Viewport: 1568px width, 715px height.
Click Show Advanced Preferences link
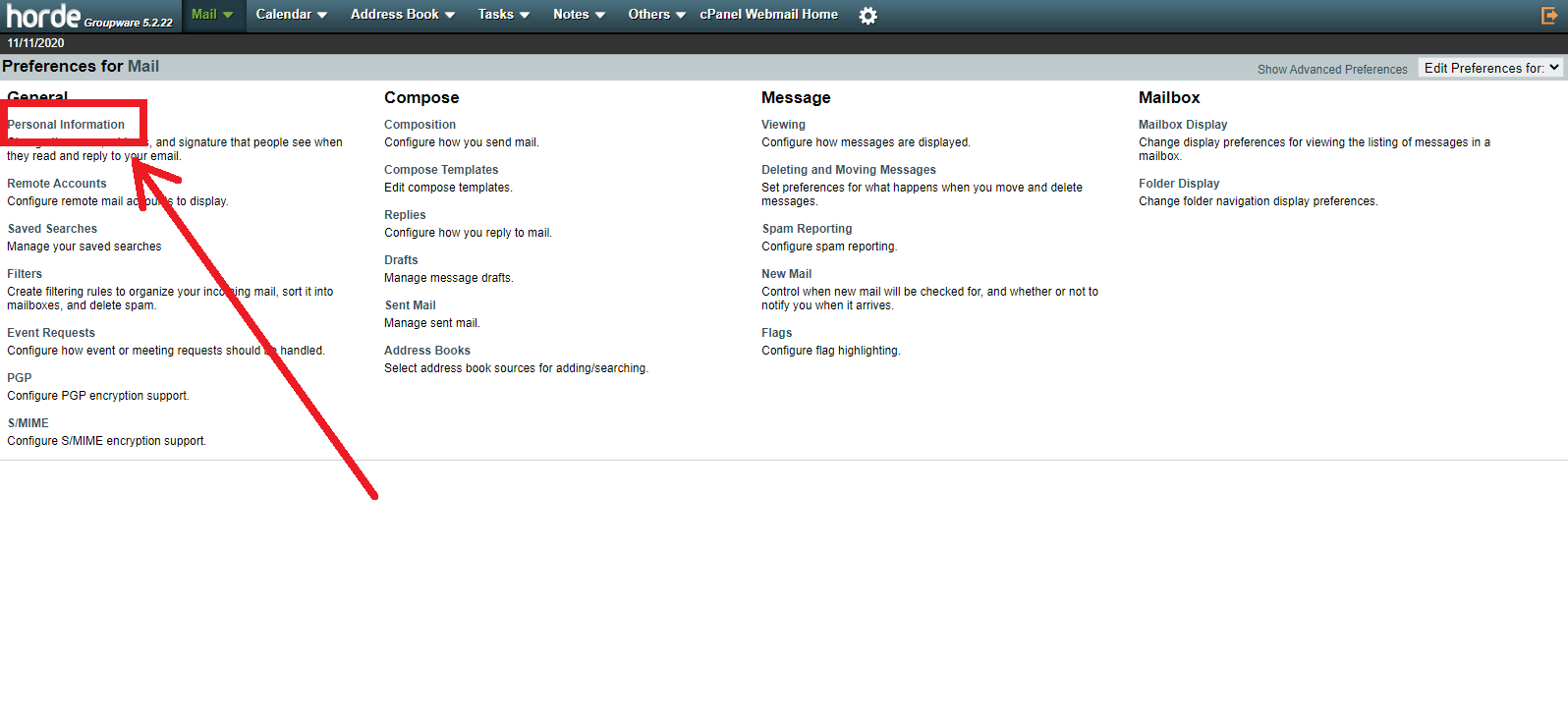pos(1332,70)
